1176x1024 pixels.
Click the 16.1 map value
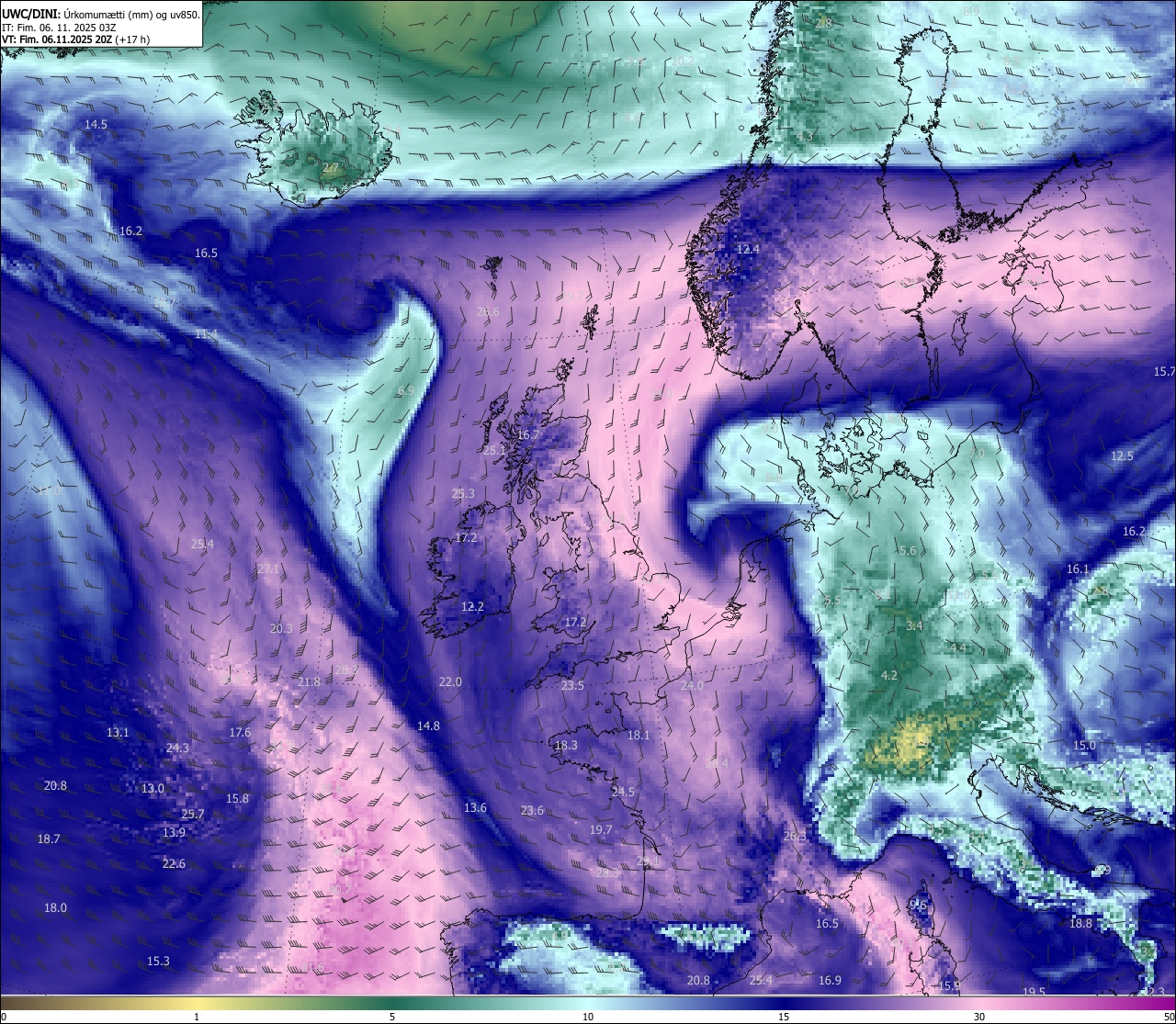click(x=1078, y=569)
